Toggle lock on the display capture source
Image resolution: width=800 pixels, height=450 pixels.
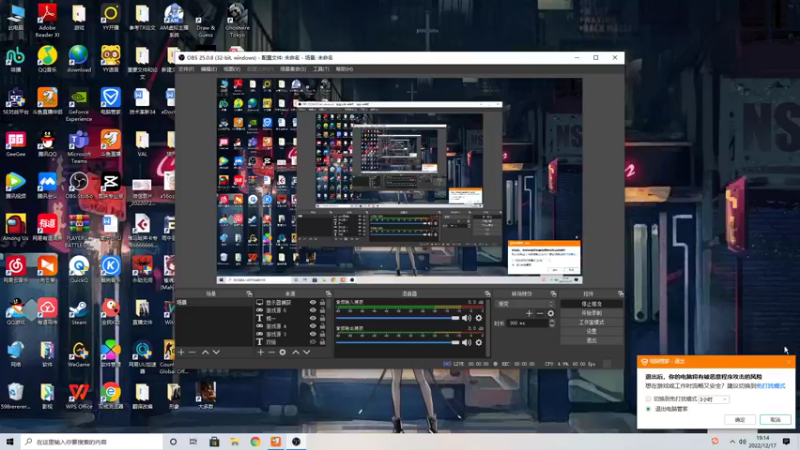[323, 302]
